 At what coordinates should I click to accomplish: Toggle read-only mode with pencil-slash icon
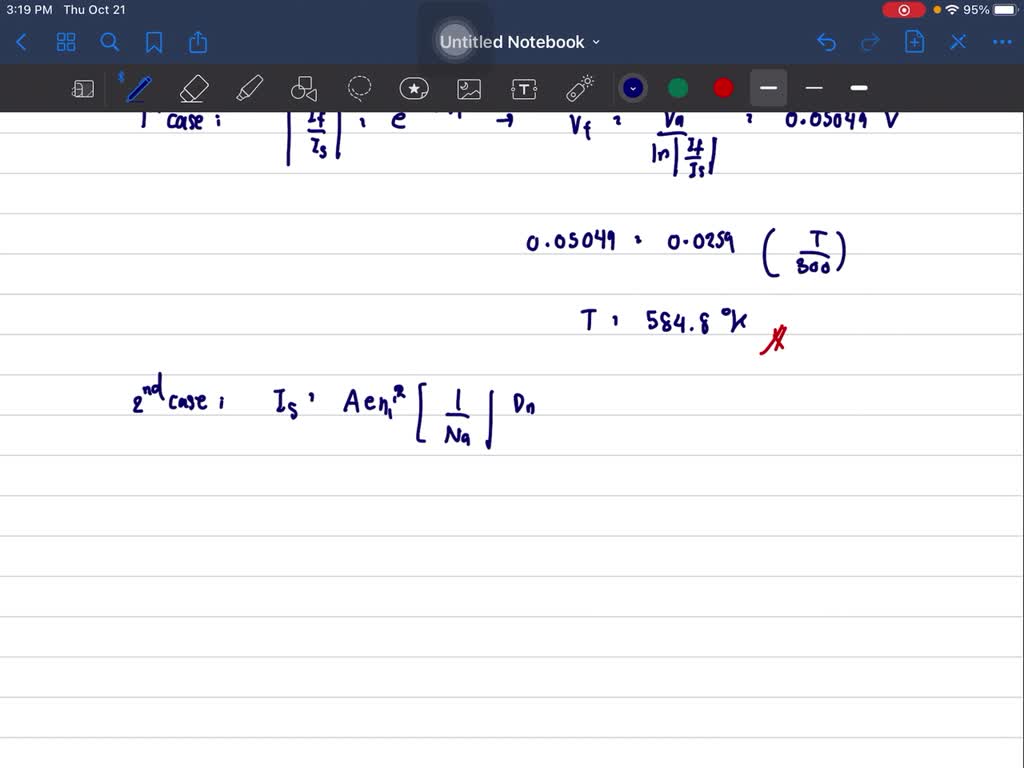958,42
